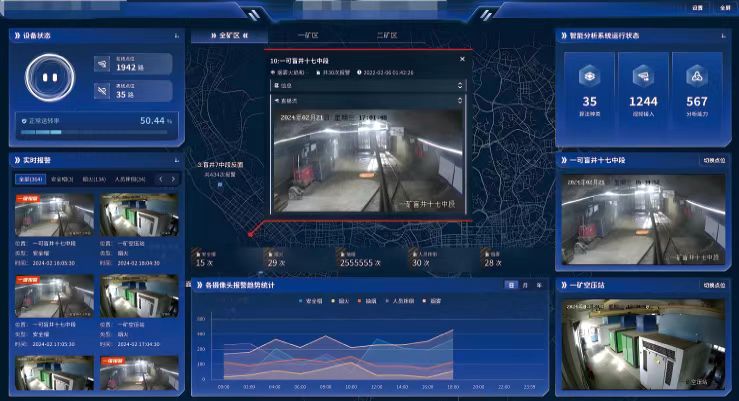This screenshot has height=401, width=739.
Task: Click the popup live camera video feed
Action: point(369,161)
